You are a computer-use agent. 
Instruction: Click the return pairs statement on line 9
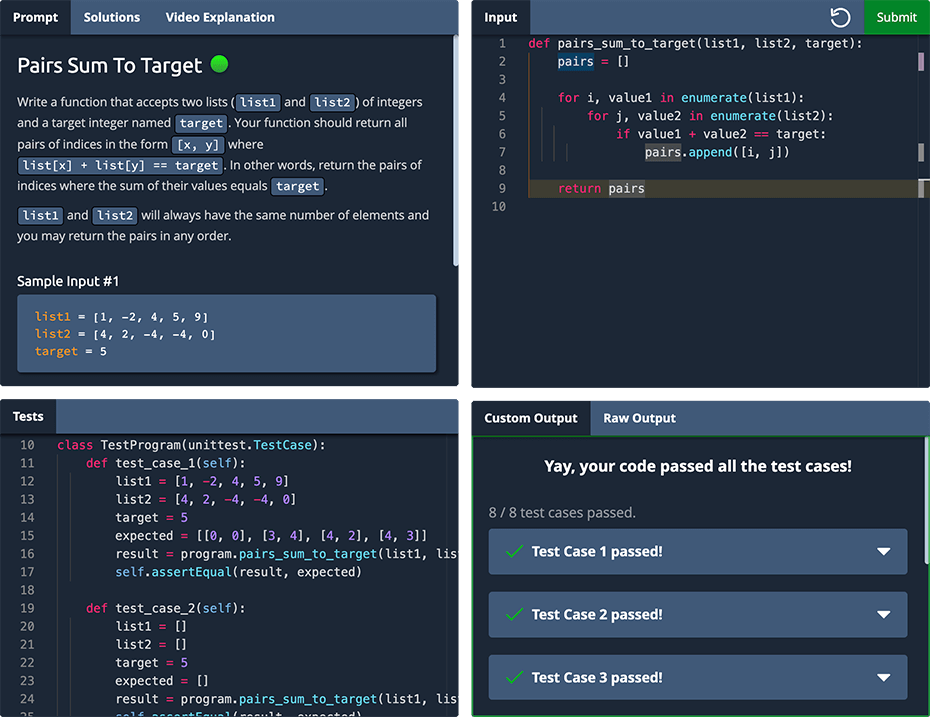[600, 188]
